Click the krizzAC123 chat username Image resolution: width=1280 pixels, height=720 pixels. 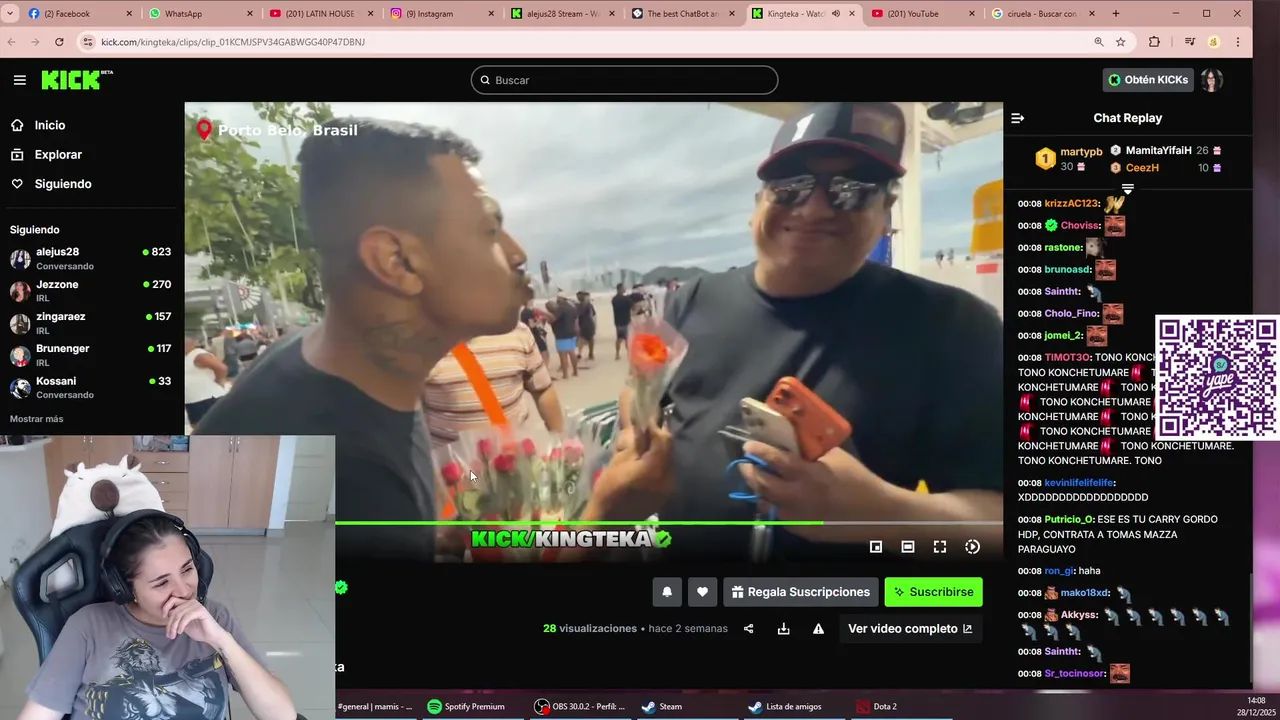tap(1071, 203)
